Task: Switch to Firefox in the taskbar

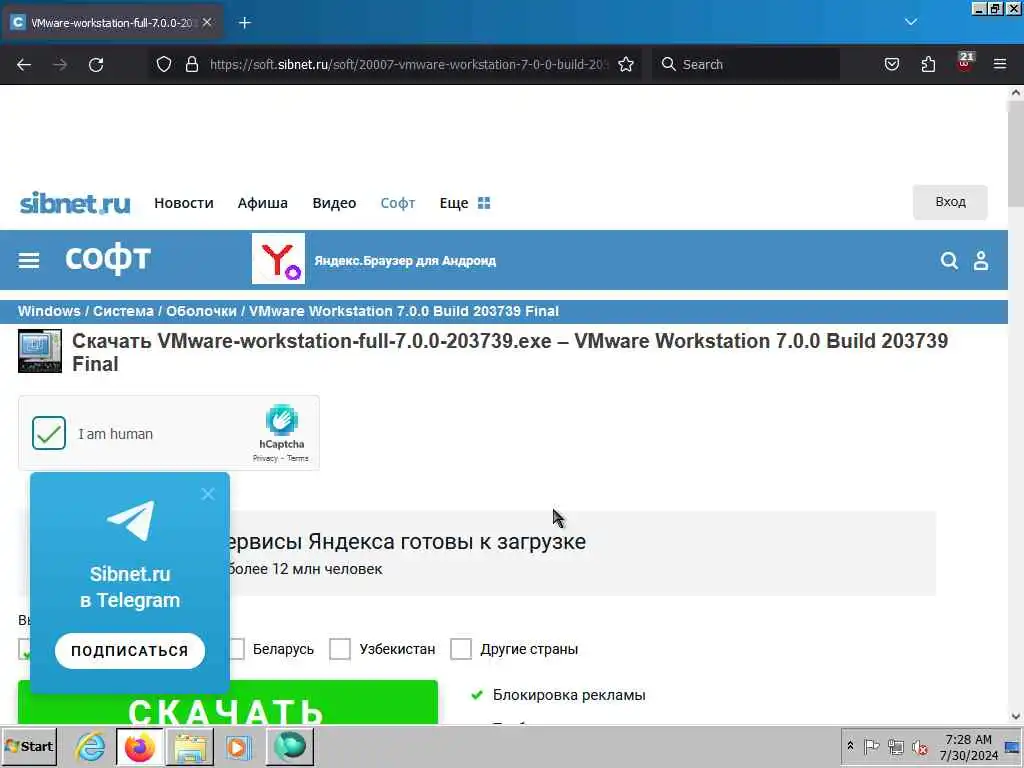Action: pos(139,746)
